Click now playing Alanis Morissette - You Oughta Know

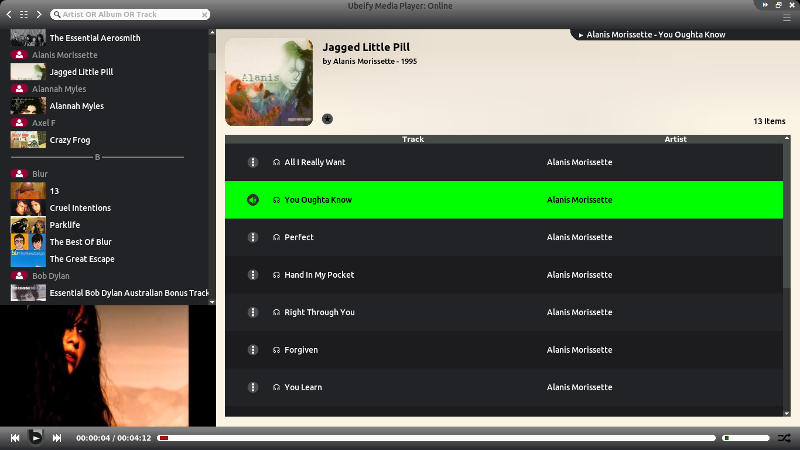click(656, 35)
